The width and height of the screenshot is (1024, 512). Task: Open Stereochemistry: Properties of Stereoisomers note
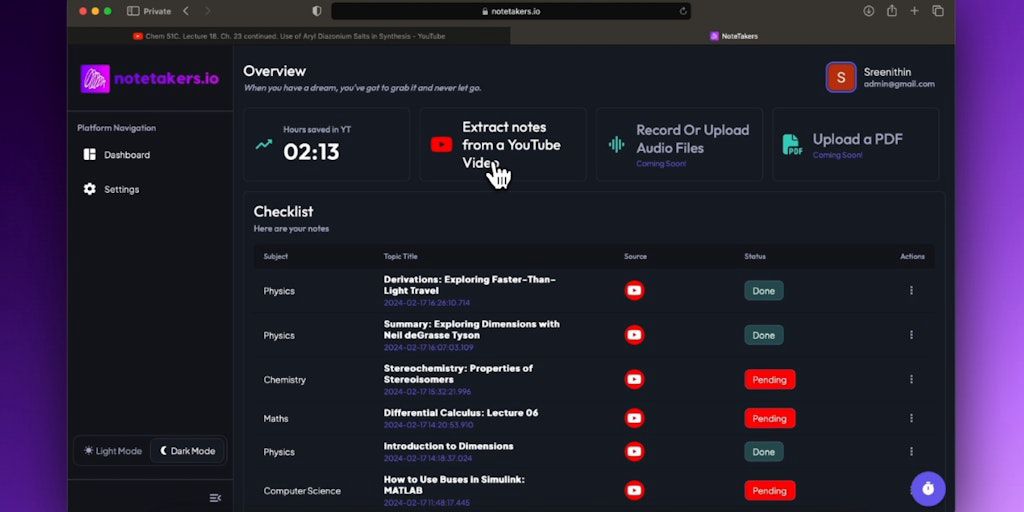[458, 374]
